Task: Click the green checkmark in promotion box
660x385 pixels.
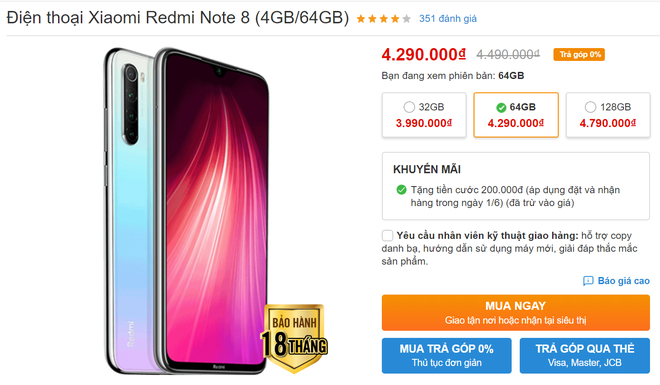Action: tap(401, 190)
